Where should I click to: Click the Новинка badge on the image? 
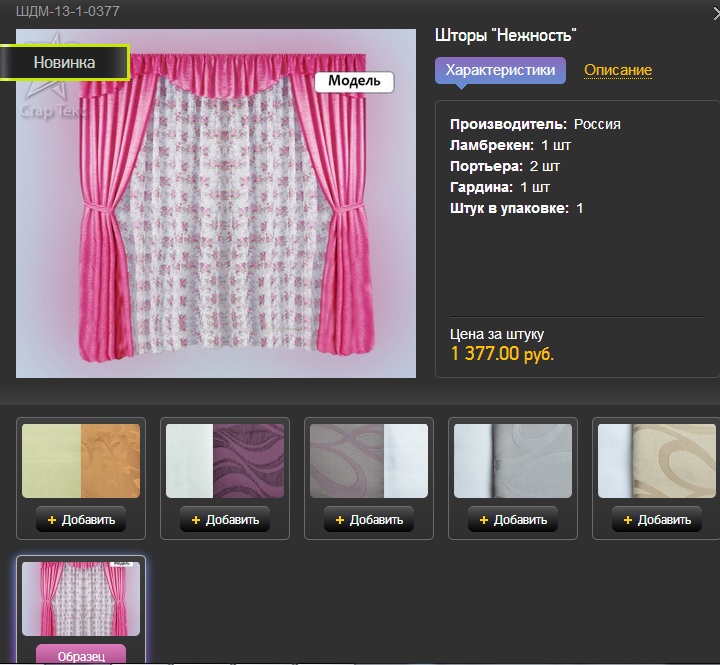coord(65,62)
